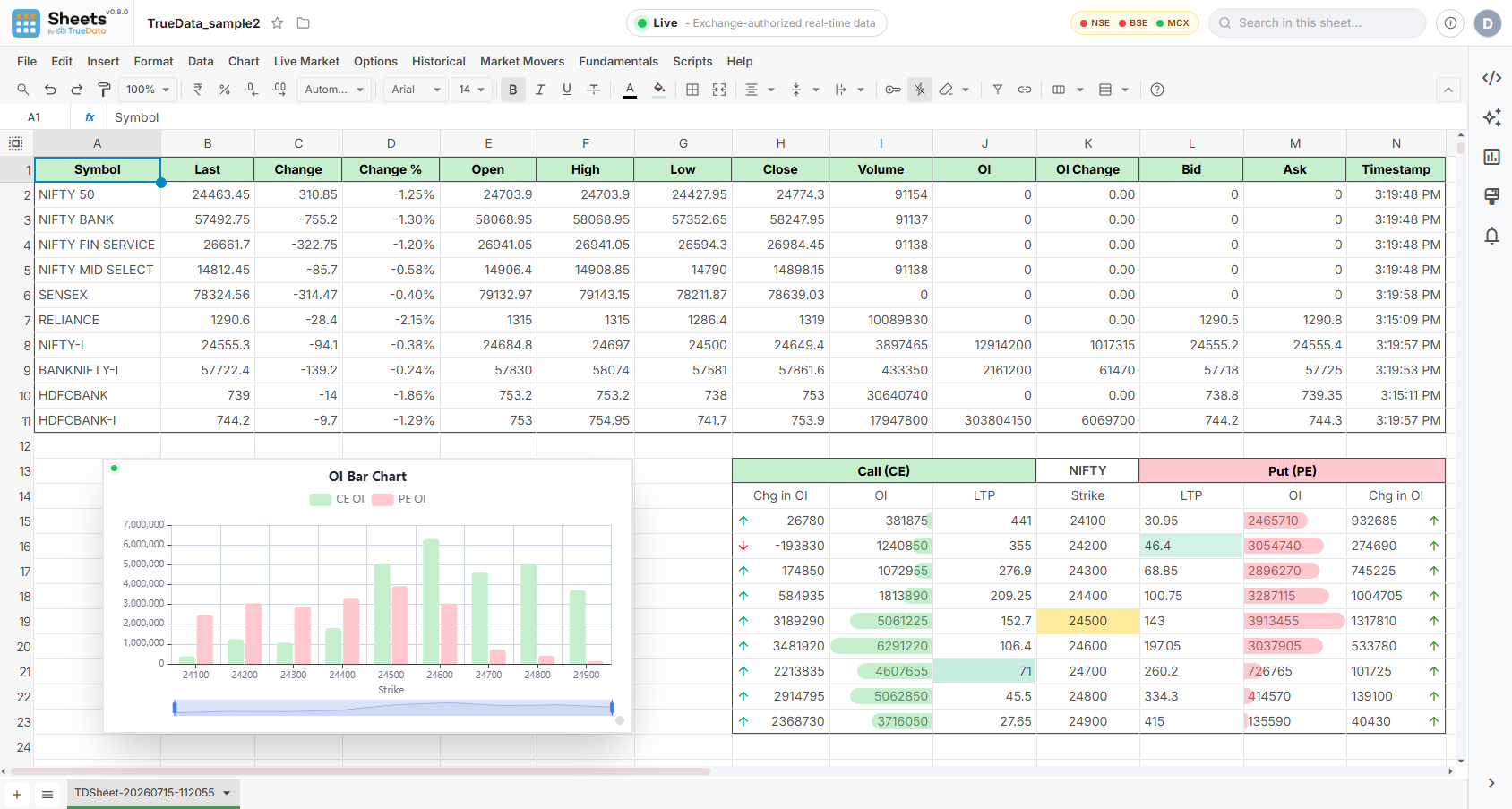Image resolution: width=1512 pixels, height=809 pixels.
Task: Collapse the toolbar with chevron
Action: coord(1448,90)
